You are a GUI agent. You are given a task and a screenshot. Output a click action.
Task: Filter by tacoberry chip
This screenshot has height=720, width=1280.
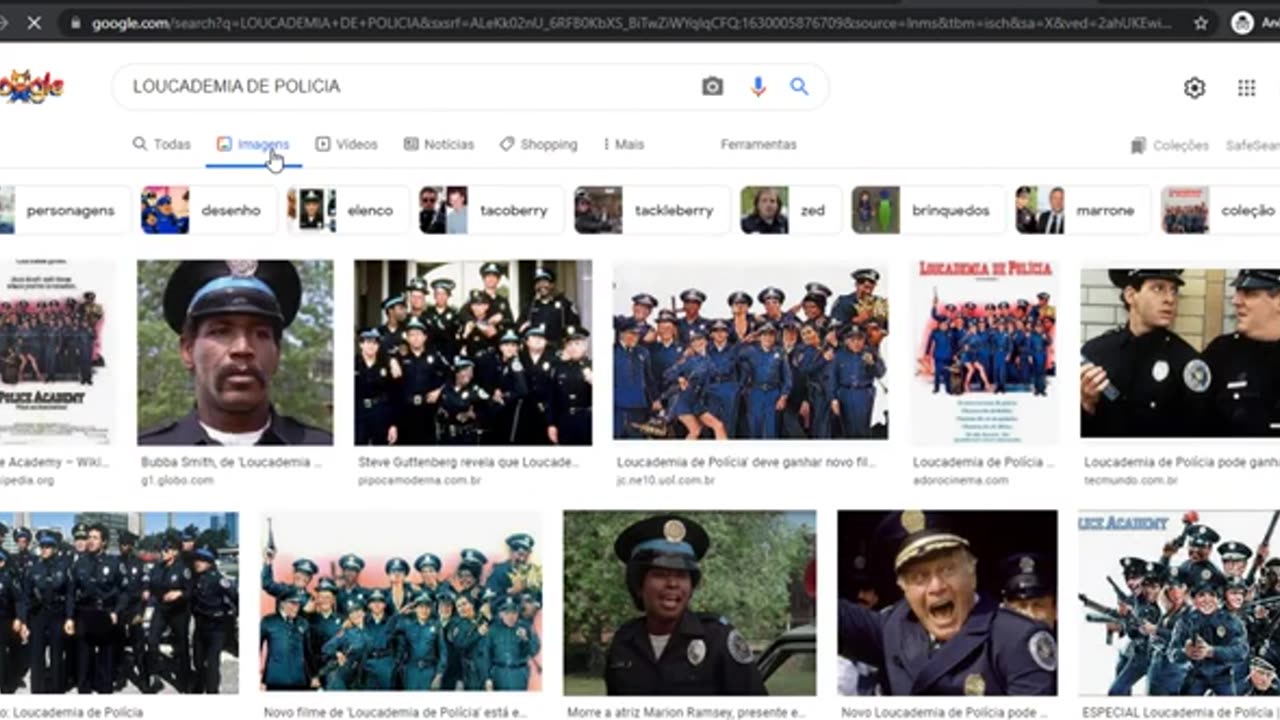[x=491, y=210]
